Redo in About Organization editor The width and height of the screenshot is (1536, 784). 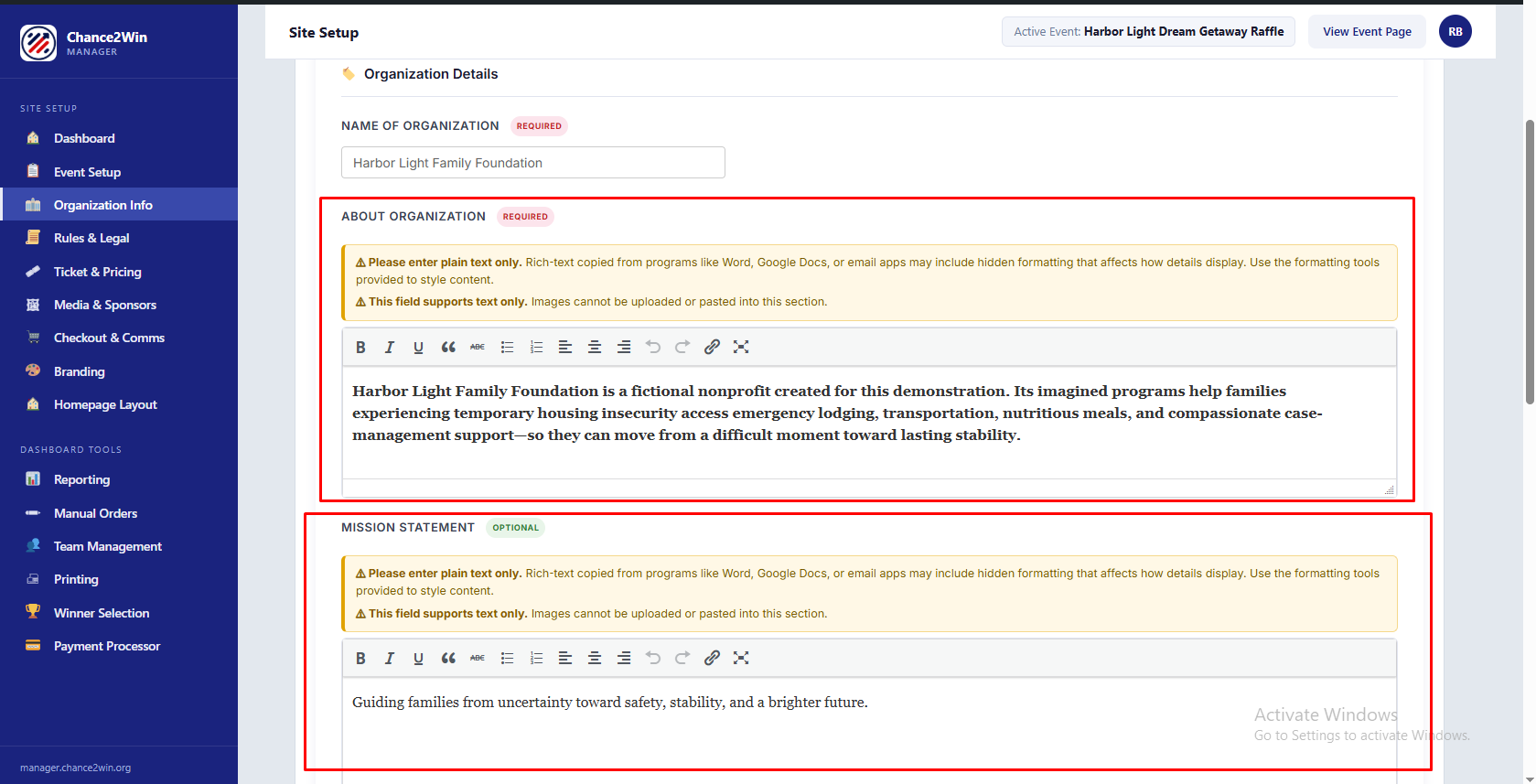(x=682, y=347)
